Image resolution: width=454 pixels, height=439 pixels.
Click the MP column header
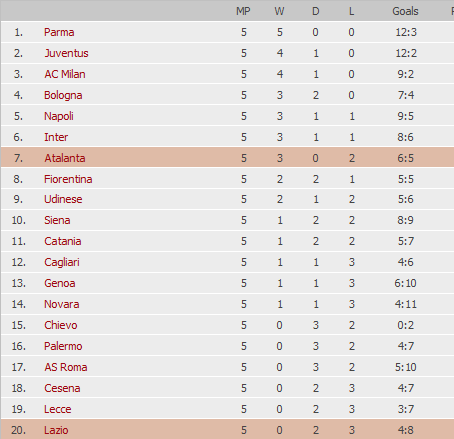[243, 11]
